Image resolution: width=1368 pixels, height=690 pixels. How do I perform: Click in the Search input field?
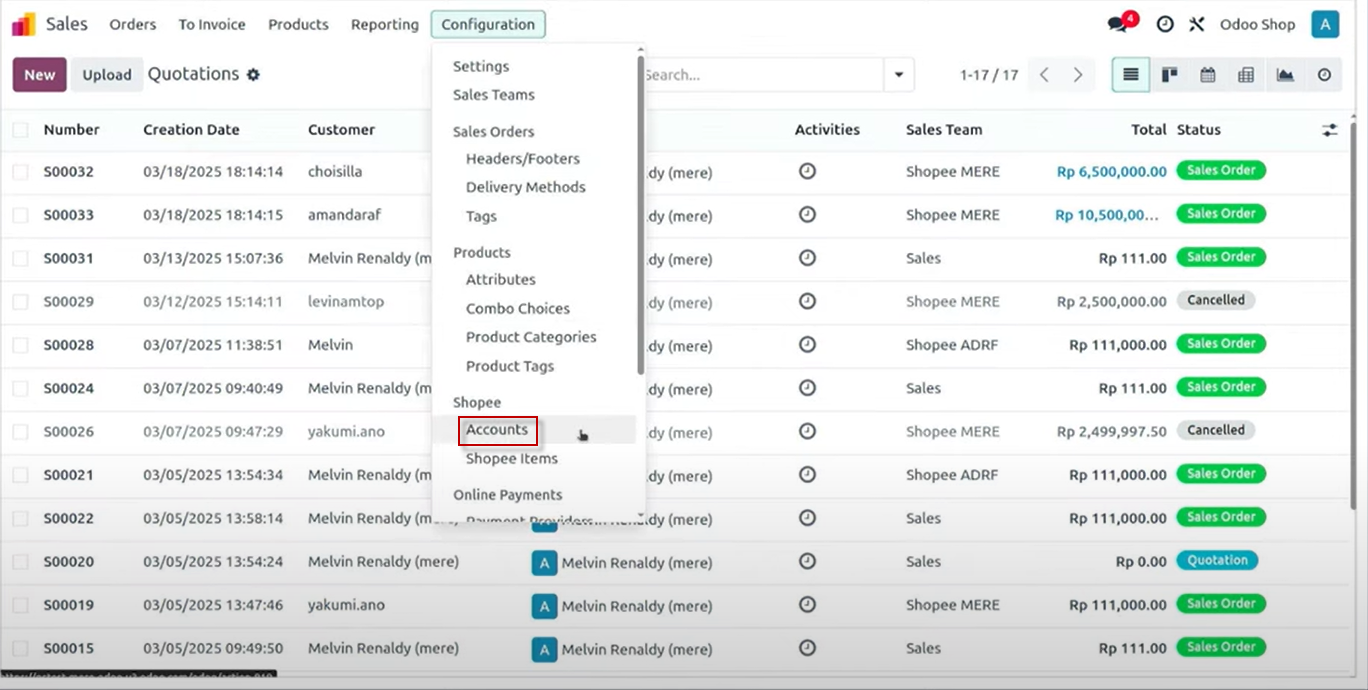tap(763, 75)
